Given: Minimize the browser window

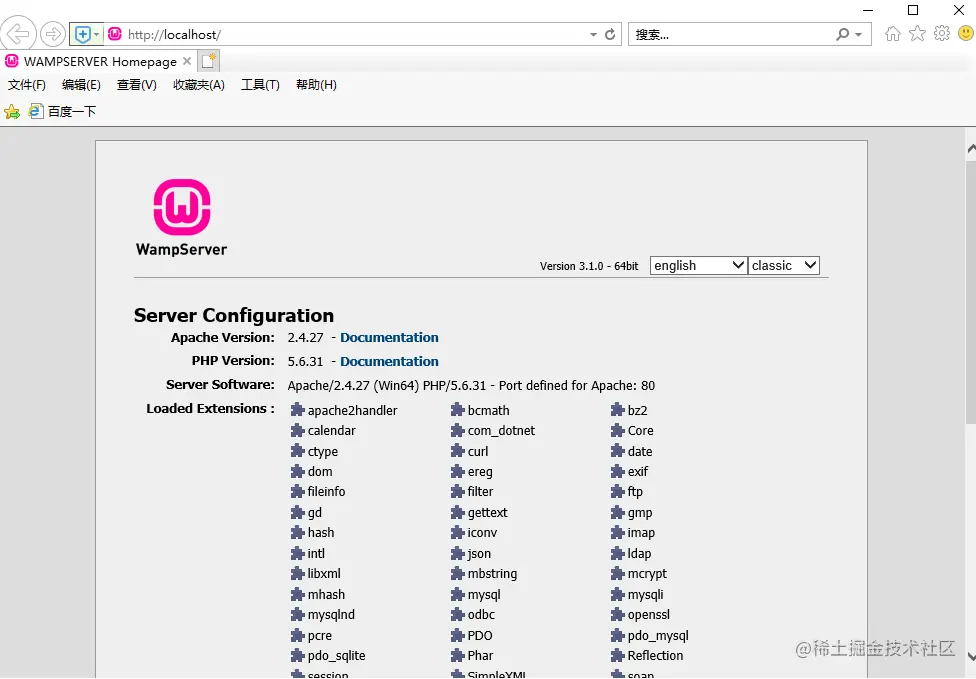Looking at the screenshot, I should [868, 10].
